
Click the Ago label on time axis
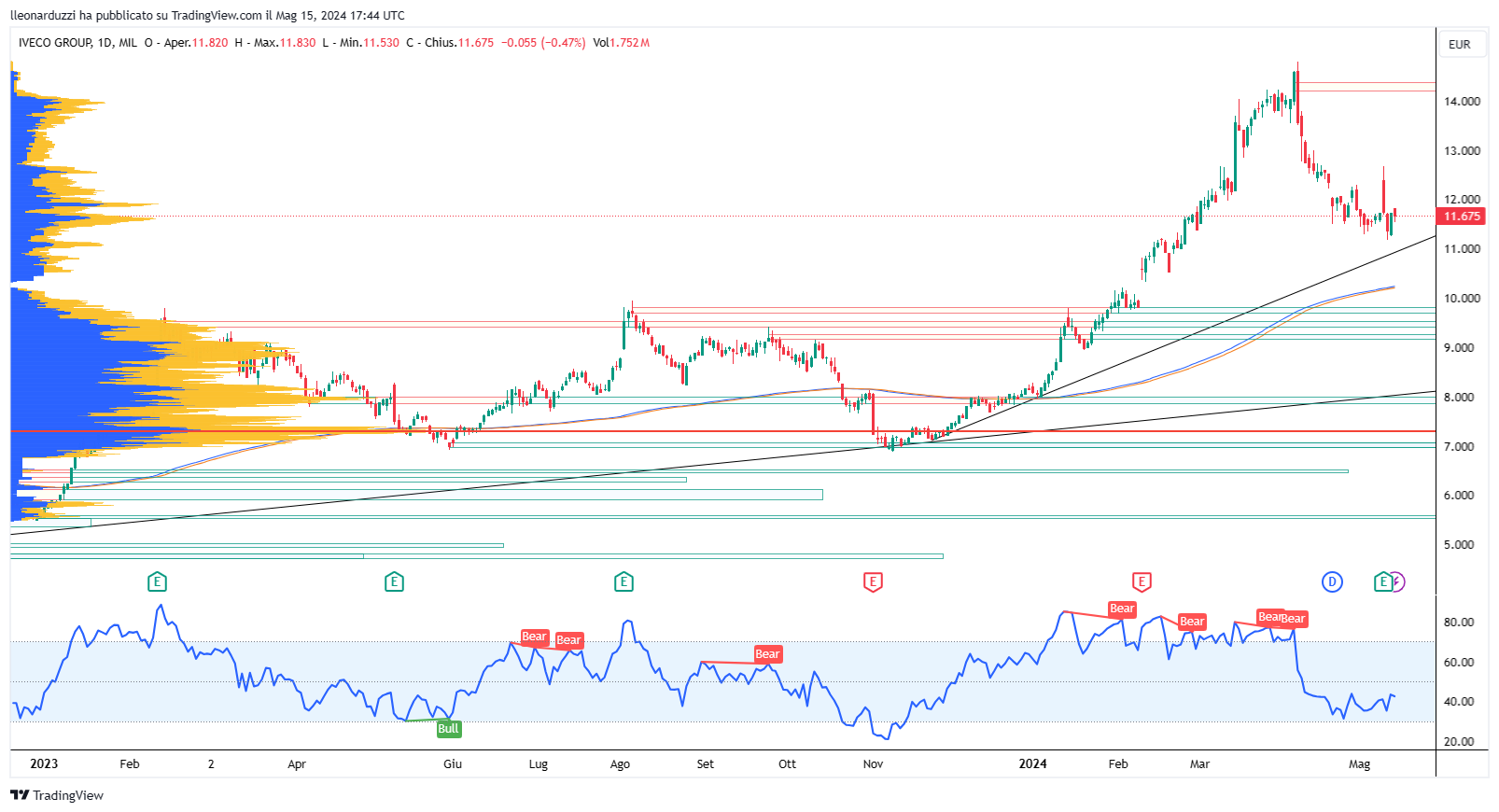pyautogui.click(x=620, y=764)
